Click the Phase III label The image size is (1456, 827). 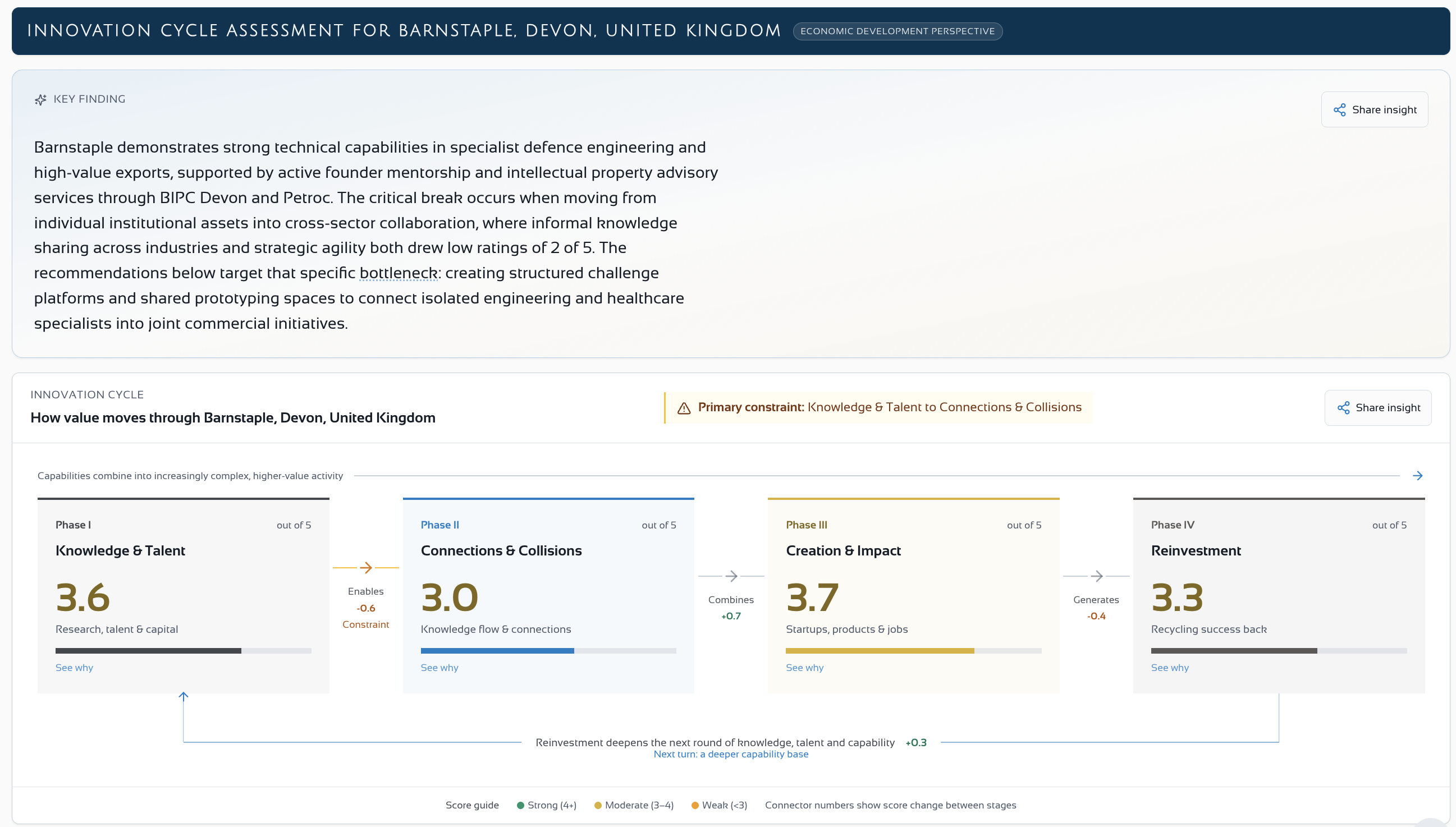click(x=807, y=525)
